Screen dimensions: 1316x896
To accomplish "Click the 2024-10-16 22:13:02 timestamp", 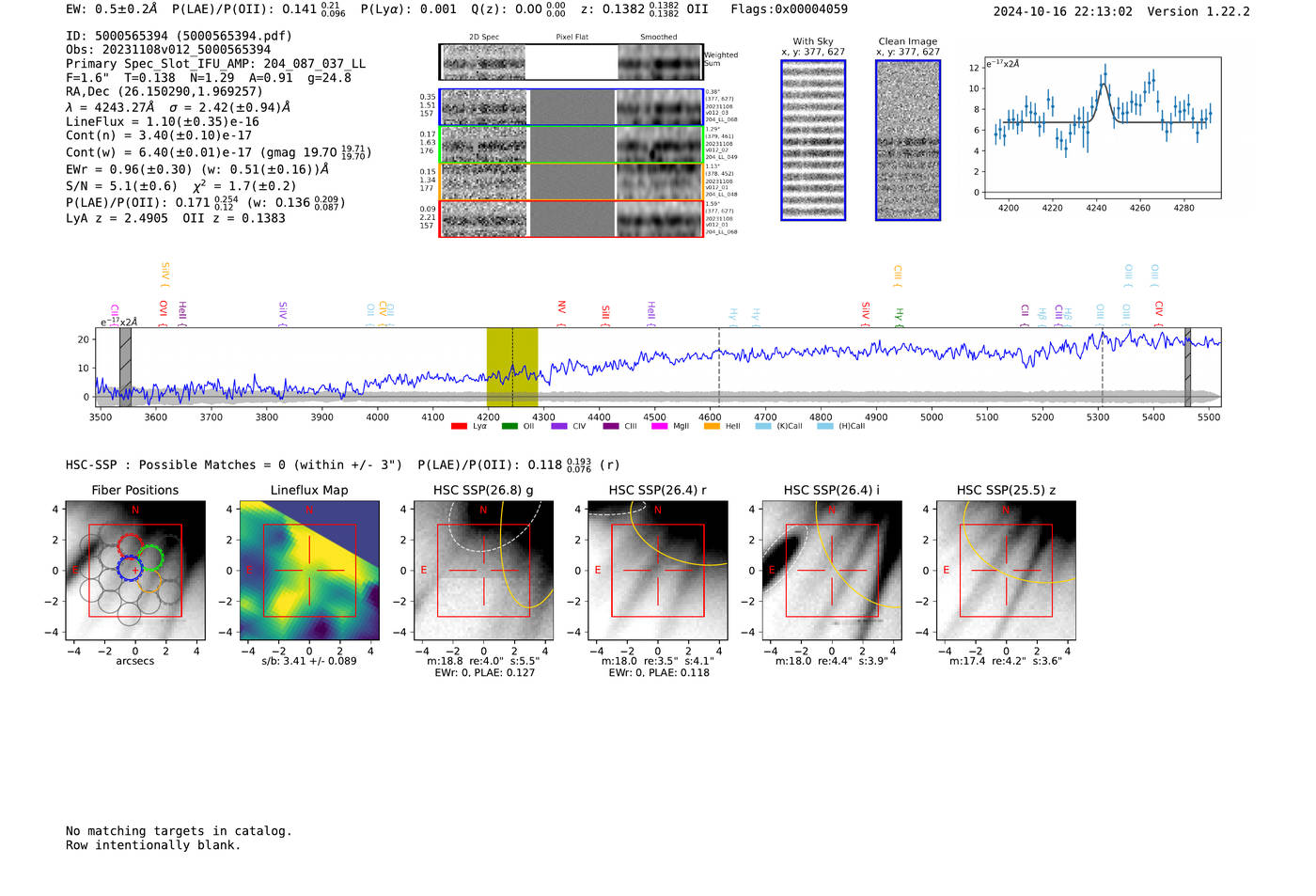I will [1063, 11].
